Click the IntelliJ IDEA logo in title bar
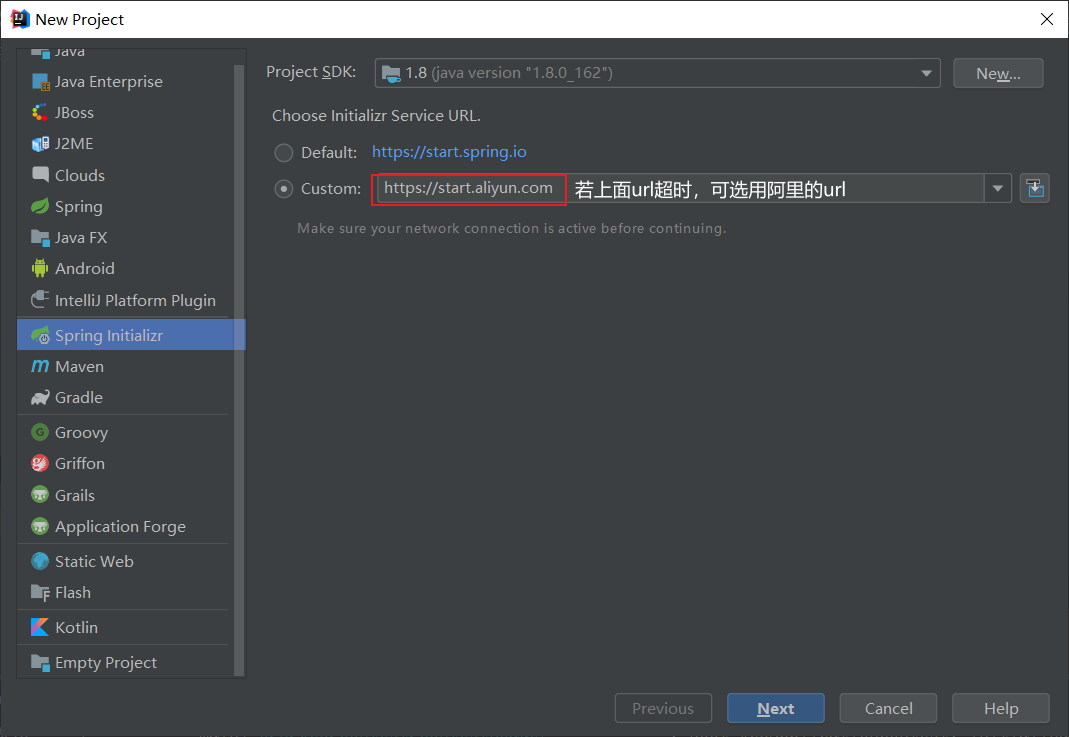Image resolution: width=1069 pixels, height=737 pixels. [x=20, y=19]
